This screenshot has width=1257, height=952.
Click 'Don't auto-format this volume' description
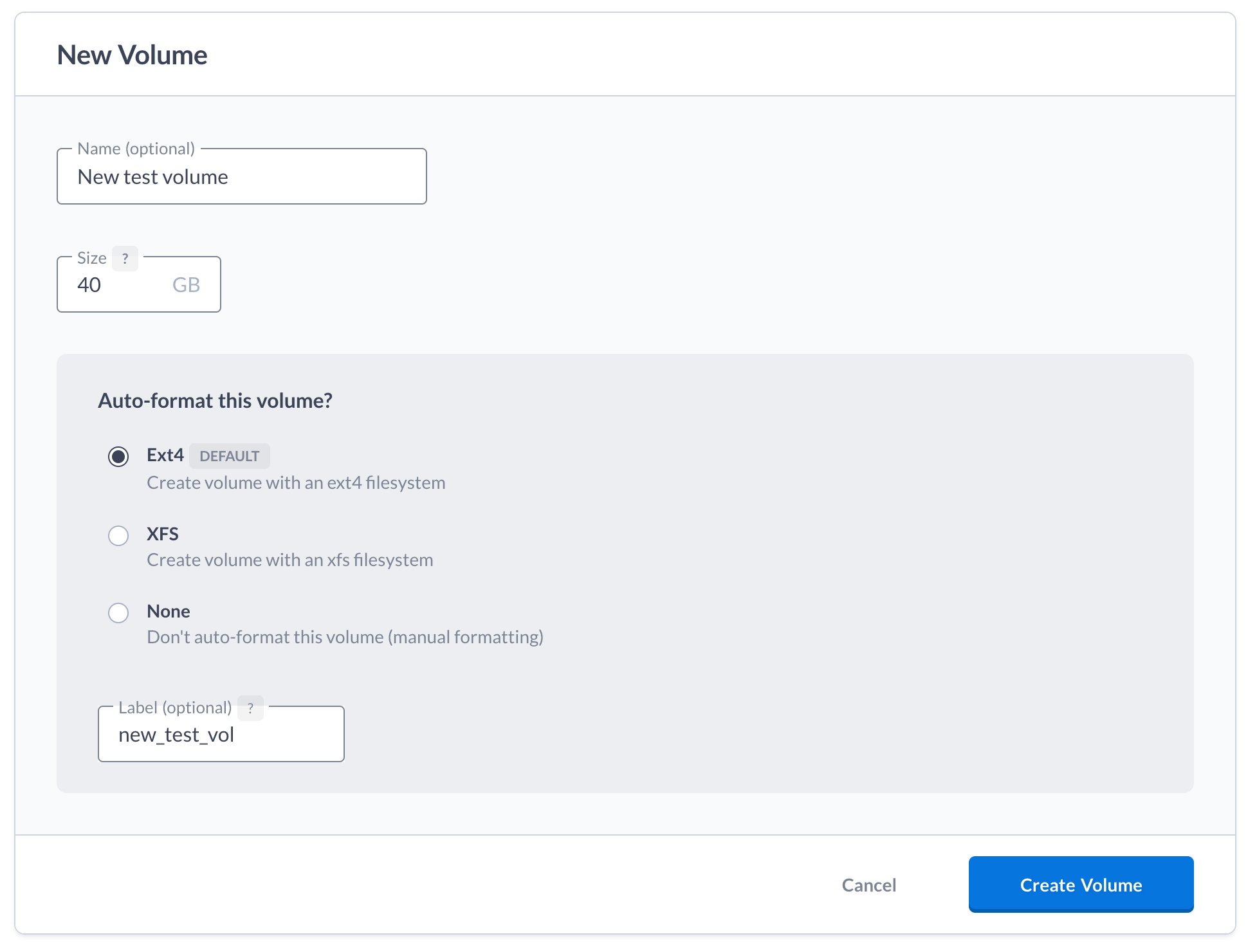coord(345,637)
